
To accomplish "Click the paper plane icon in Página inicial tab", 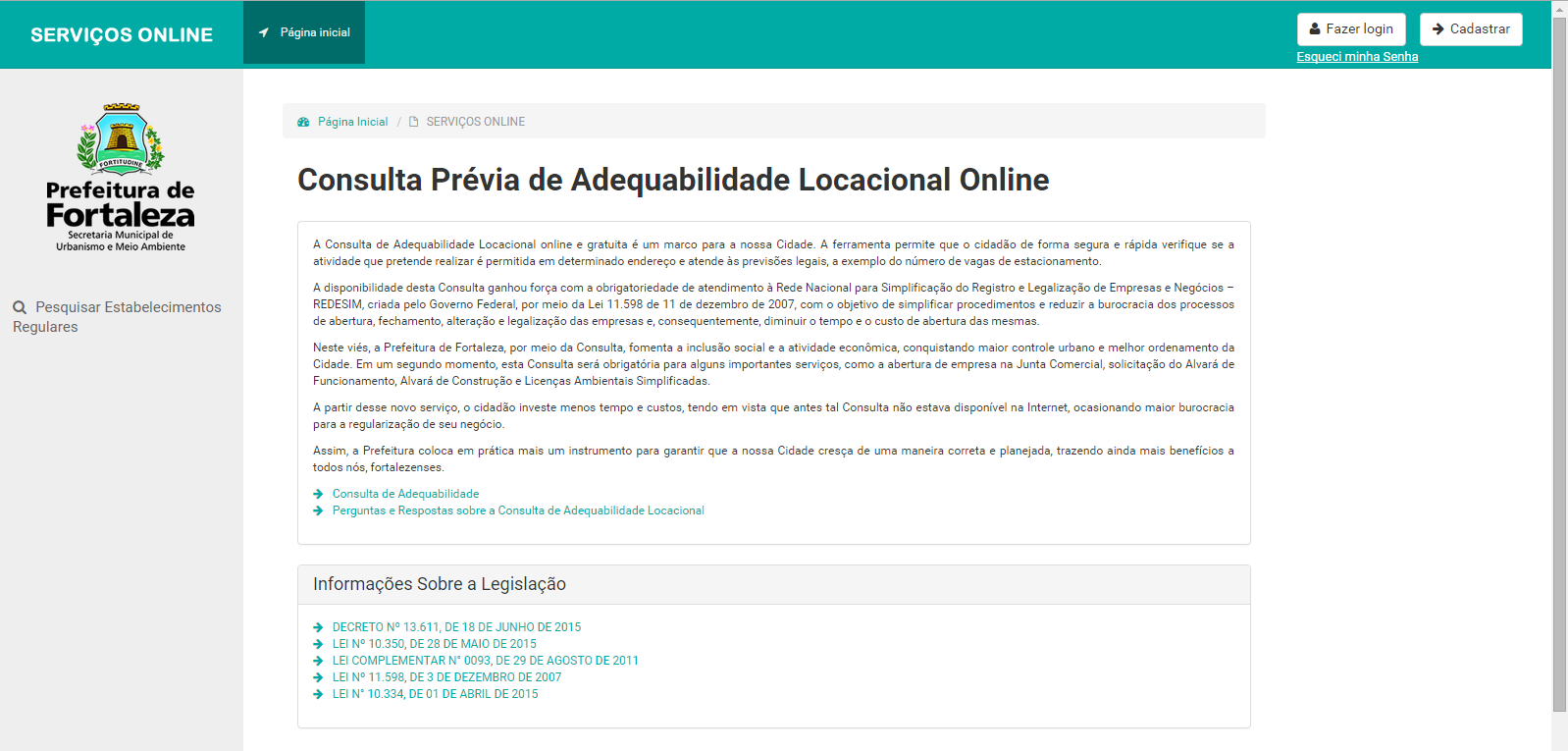I will click(x=264, y=32).
